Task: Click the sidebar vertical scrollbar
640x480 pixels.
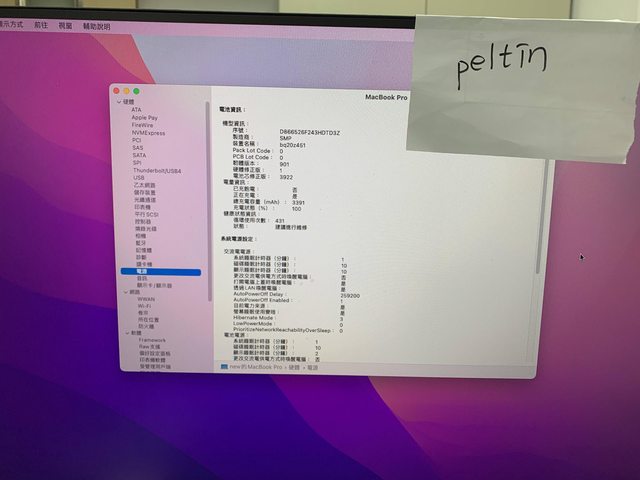Action: click(209, 200)
